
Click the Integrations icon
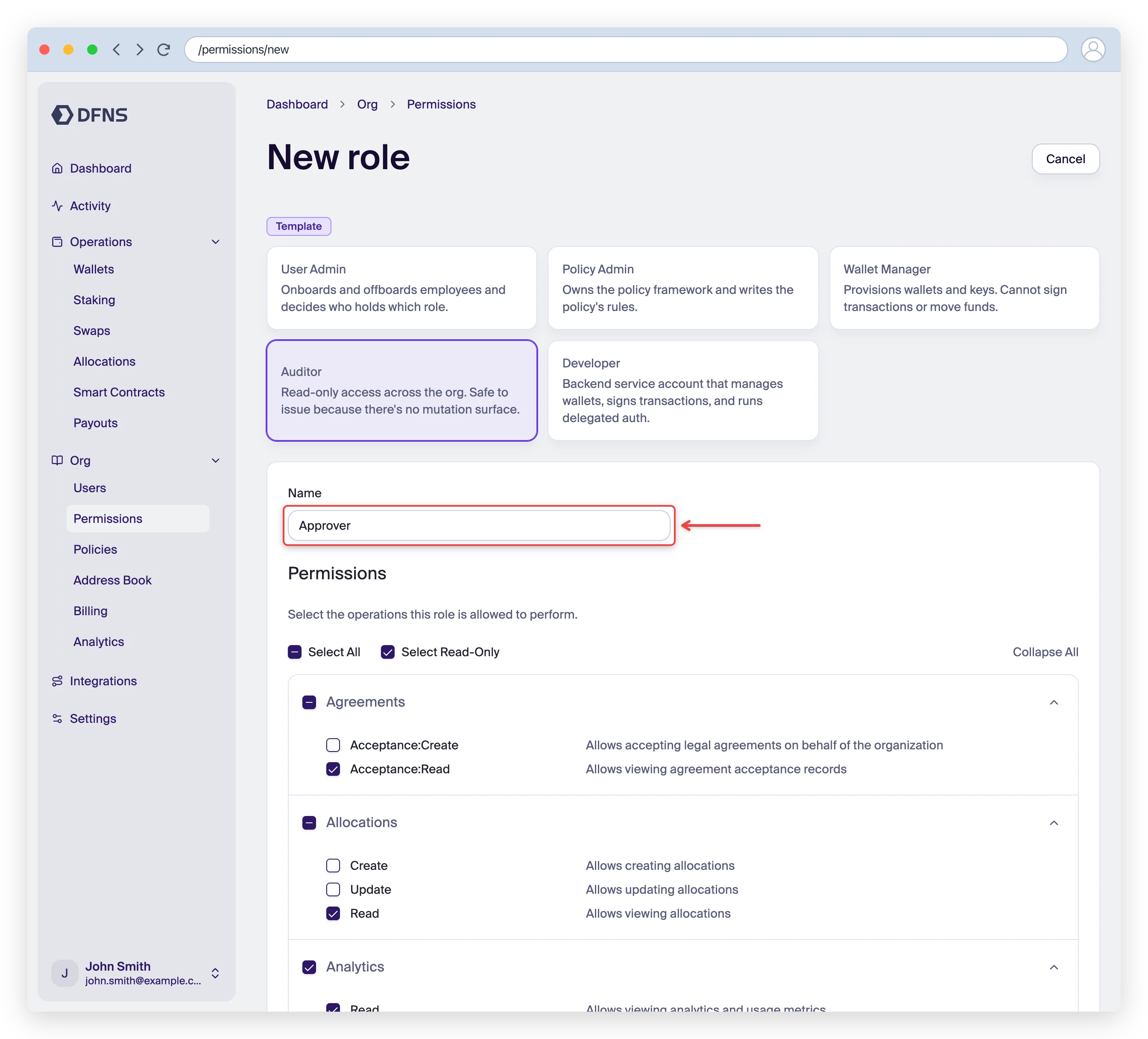click(x=57, y=681)
